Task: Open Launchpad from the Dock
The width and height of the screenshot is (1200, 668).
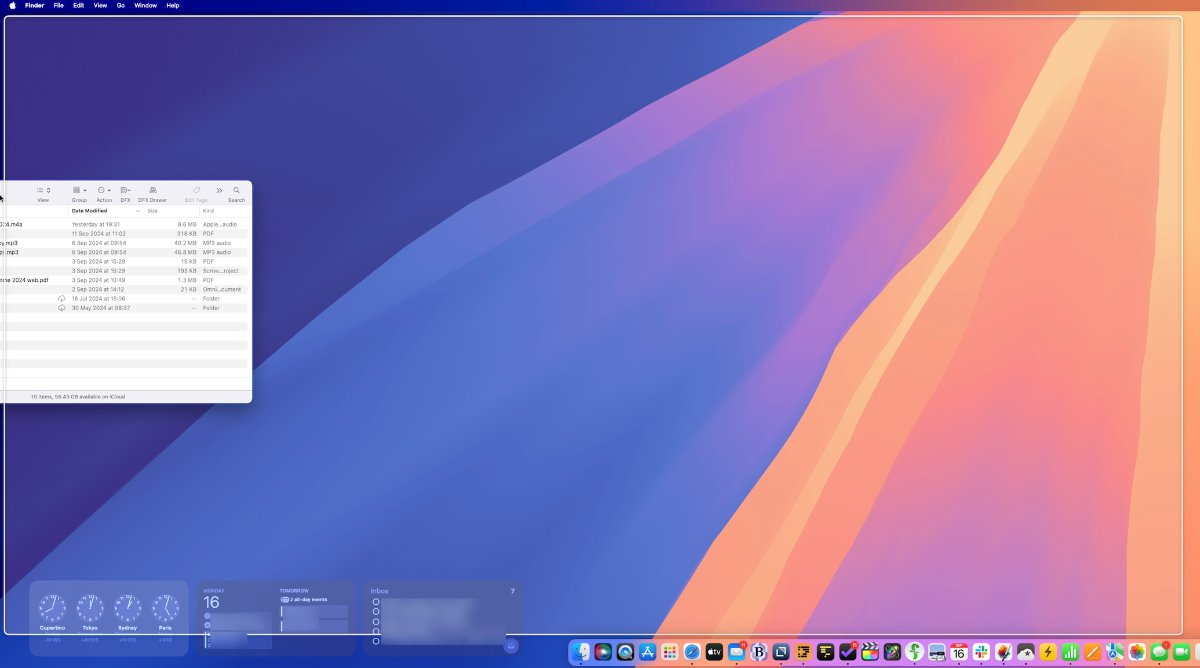Action: point(669,652)
